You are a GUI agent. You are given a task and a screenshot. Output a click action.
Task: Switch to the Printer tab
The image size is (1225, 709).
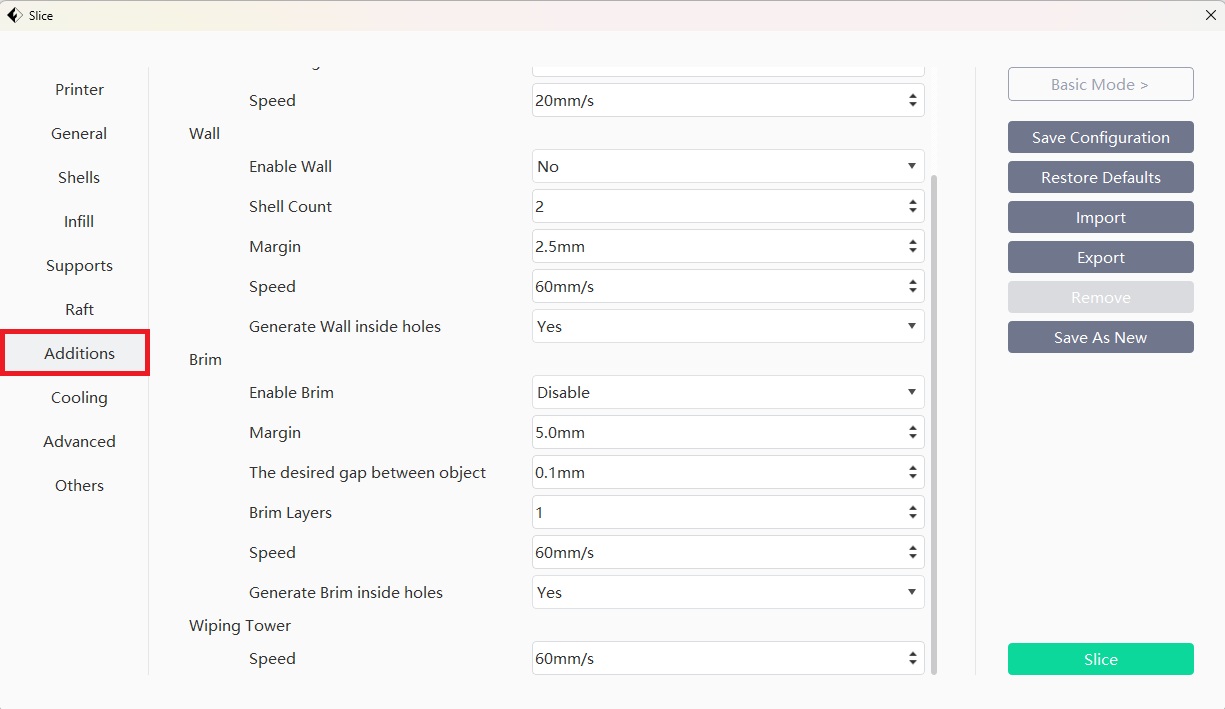click(79, 89)
